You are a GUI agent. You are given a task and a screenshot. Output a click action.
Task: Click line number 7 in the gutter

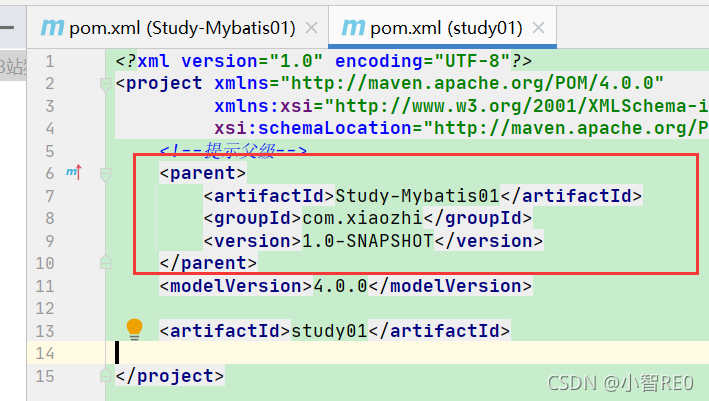point(50,196)
